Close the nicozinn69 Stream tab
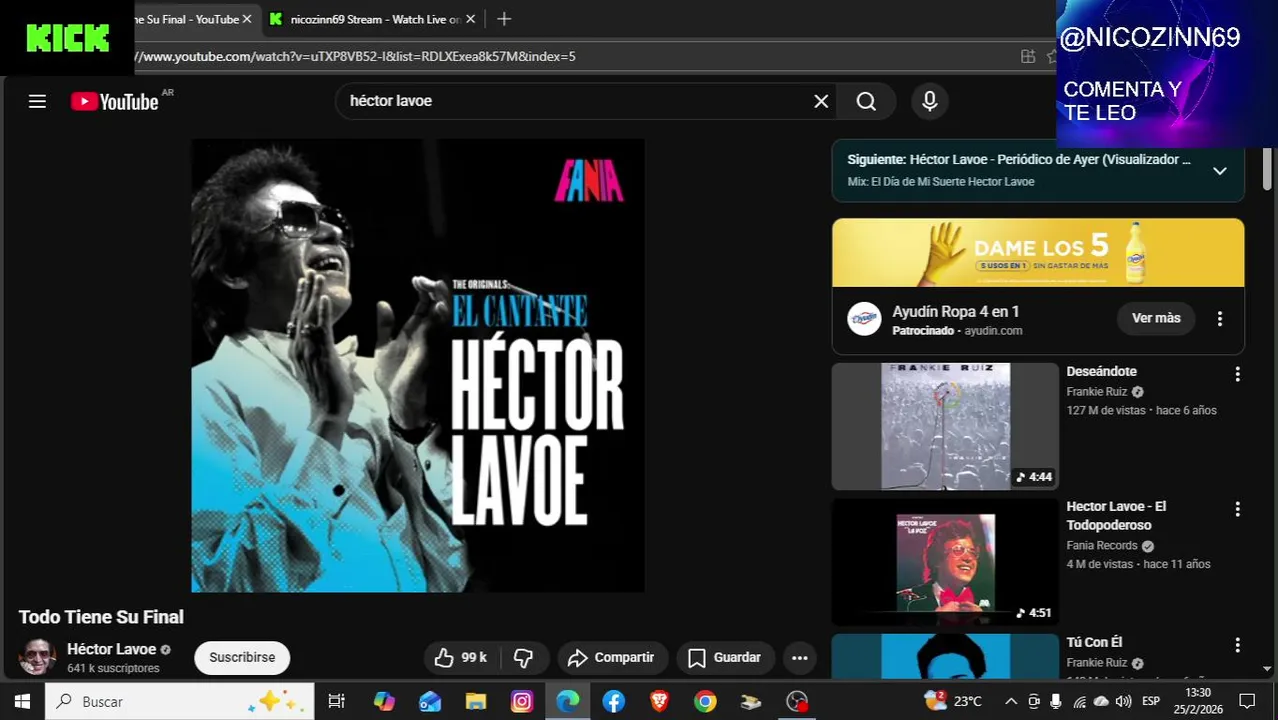The height and width of the screenshot is (720, 1278). (471, 19)
